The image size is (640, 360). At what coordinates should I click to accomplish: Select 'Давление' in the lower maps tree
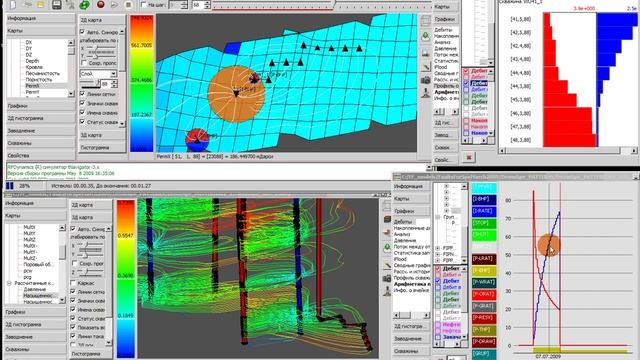35,289
